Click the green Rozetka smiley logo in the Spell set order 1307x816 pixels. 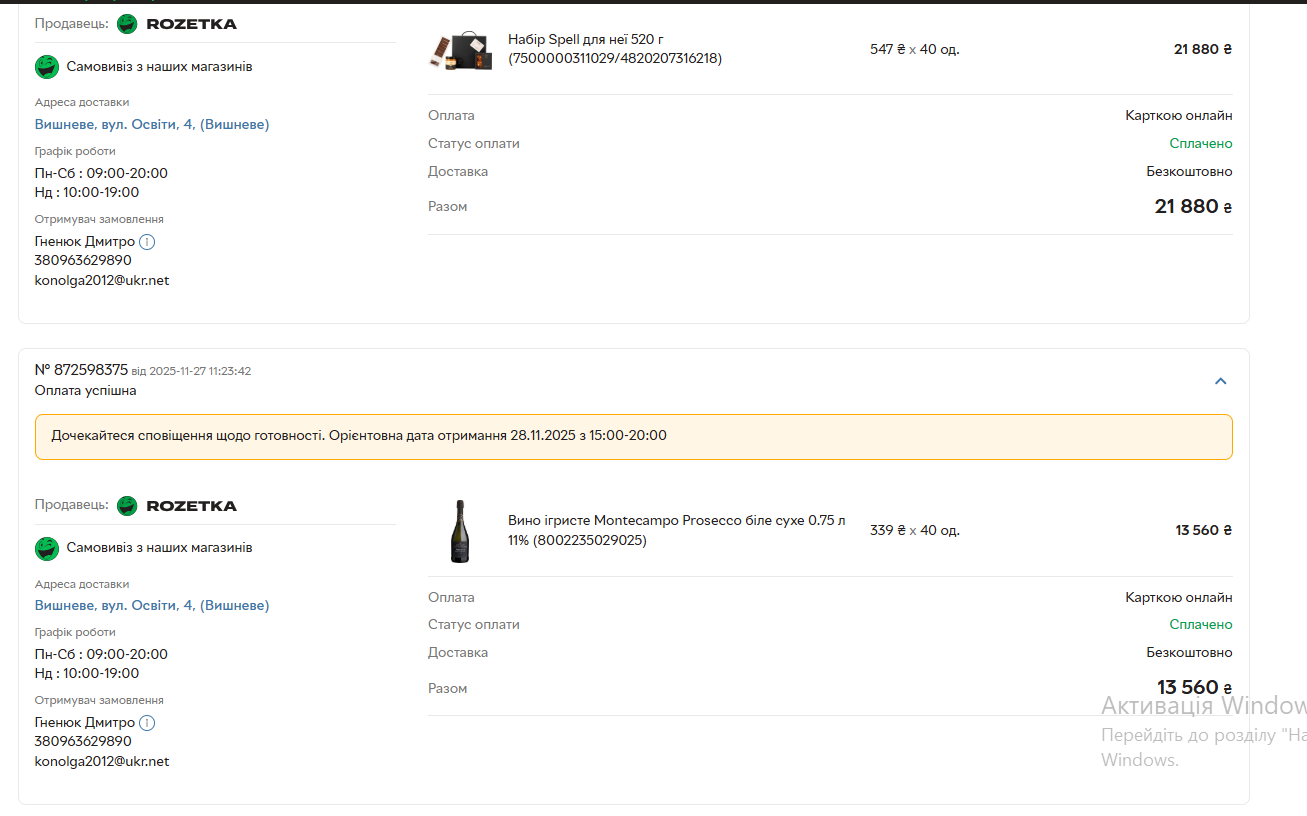127,24
